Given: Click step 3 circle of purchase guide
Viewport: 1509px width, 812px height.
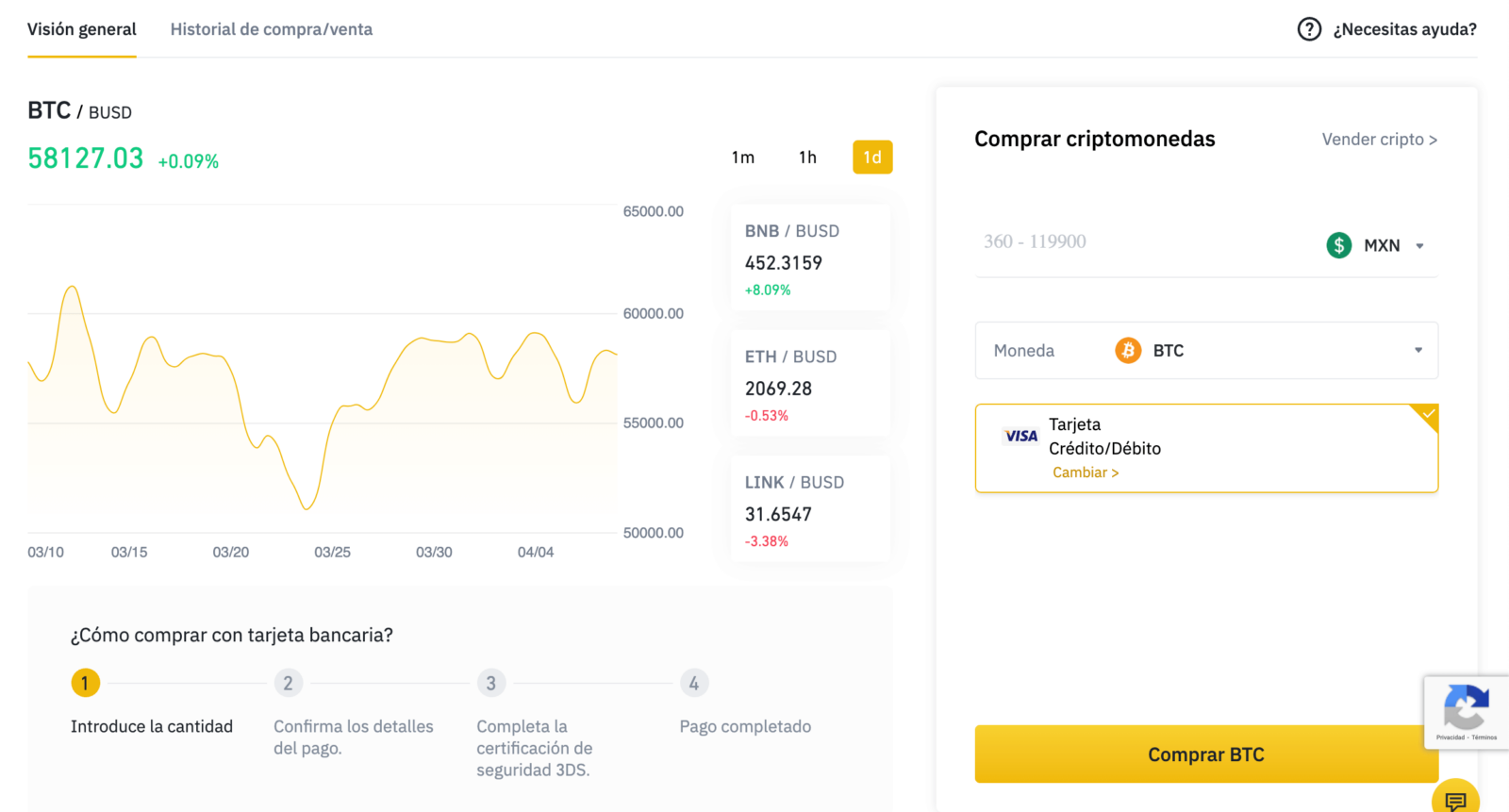Looking at the screenshot, I should pyautogui.click(x=490, y=683).
